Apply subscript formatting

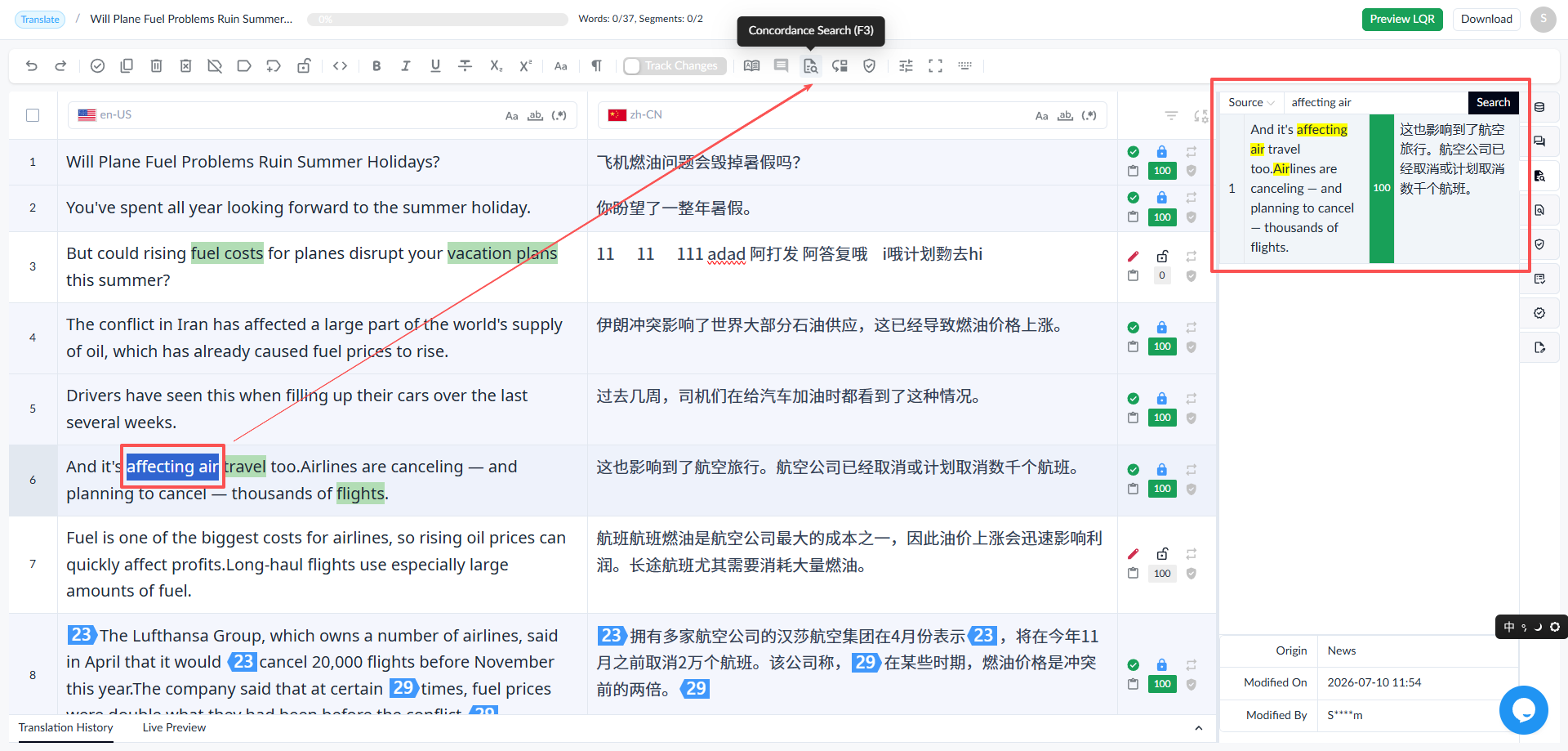click(x=496, y=66)
